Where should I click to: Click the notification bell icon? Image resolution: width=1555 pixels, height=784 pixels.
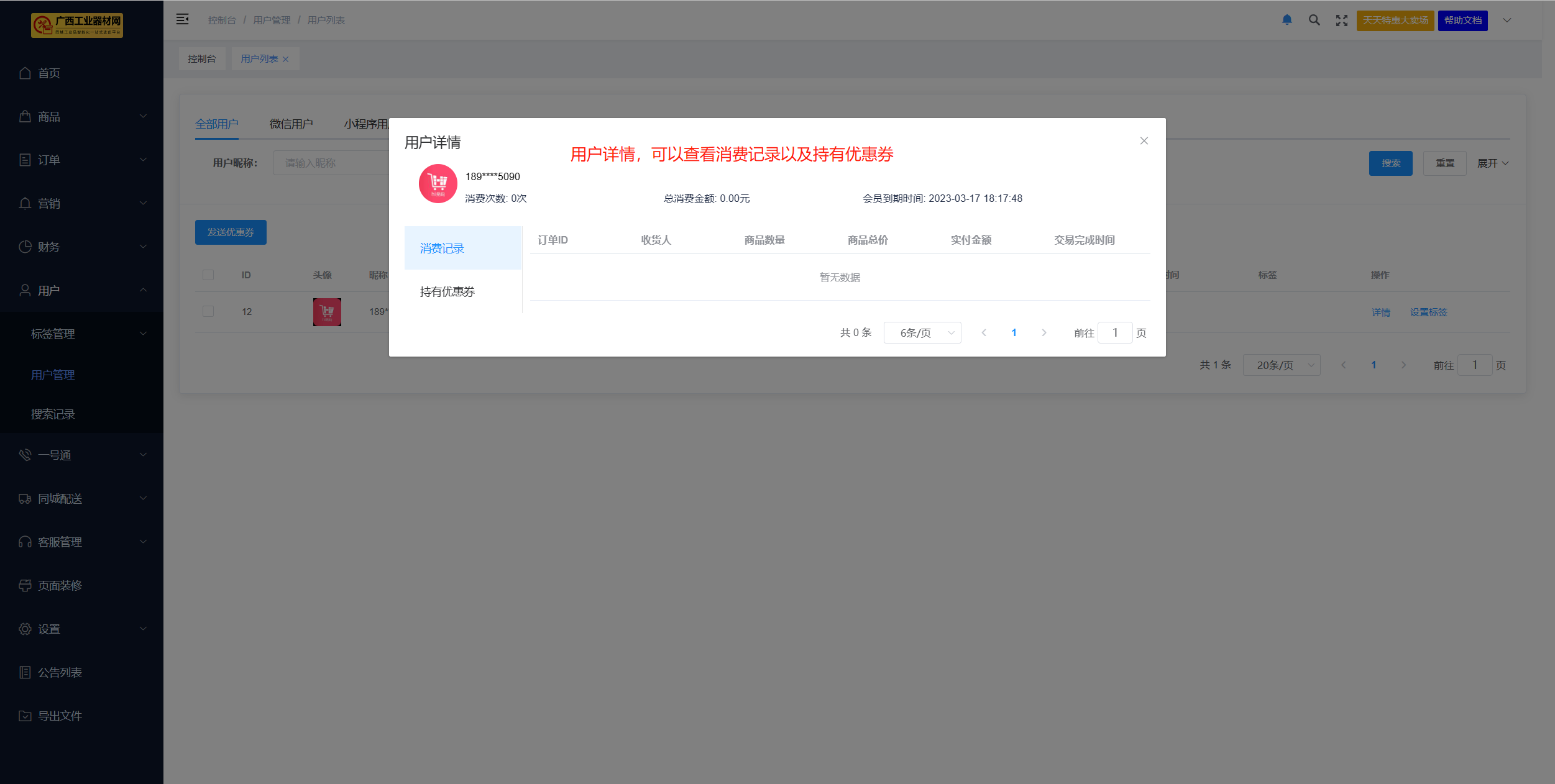click(x=1287, y=20)
